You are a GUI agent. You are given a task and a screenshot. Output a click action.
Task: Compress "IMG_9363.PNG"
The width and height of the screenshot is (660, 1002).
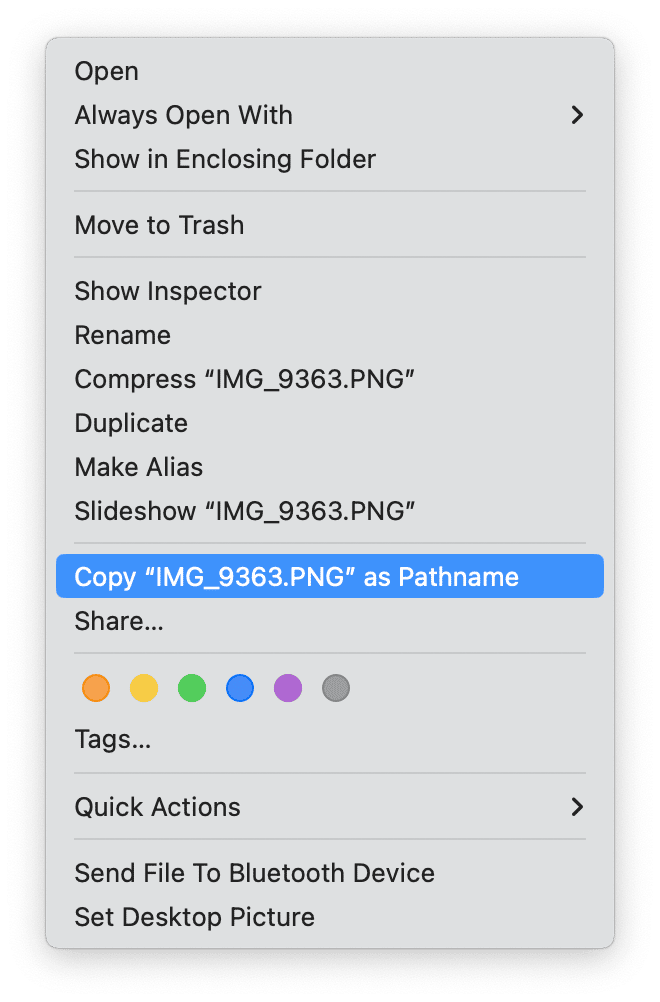coord(245,379)
